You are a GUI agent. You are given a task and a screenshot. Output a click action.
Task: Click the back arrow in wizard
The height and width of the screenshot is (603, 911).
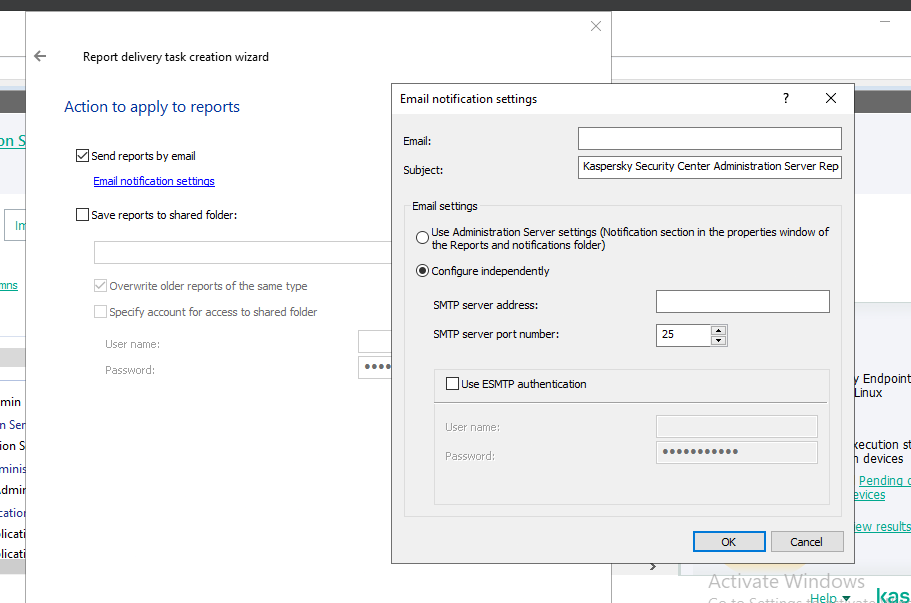tap(40, 57)
